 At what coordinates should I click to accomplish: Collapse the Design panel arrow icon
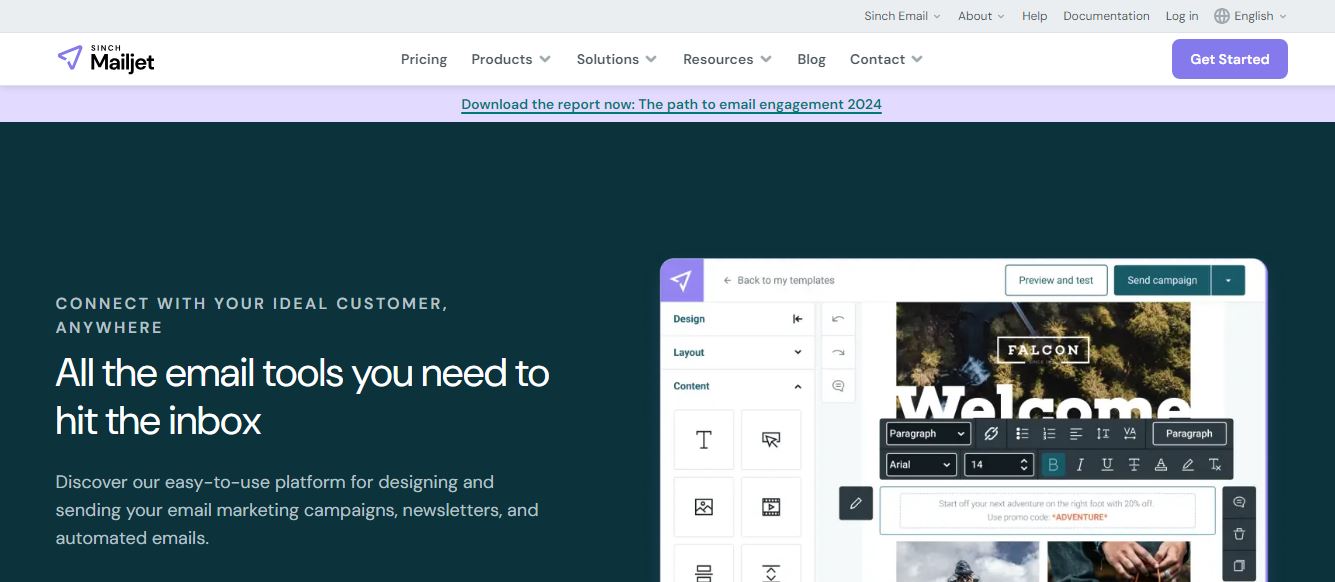pyautogui.click(x=797, y=319)
